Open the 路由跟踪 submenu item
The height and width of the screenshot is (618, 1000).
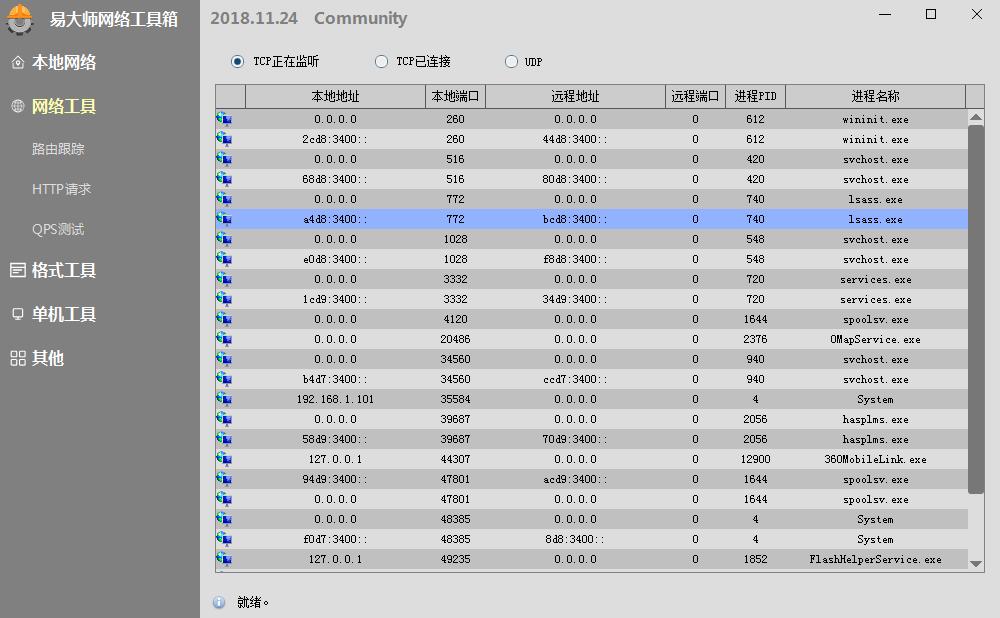58,149
